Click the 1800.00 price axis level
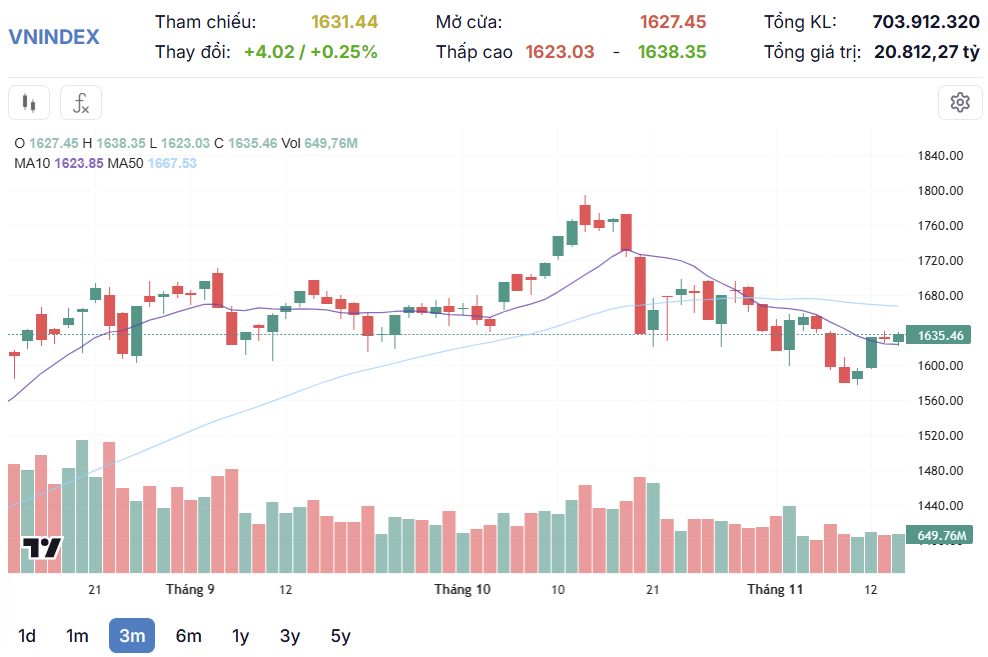 939,191
